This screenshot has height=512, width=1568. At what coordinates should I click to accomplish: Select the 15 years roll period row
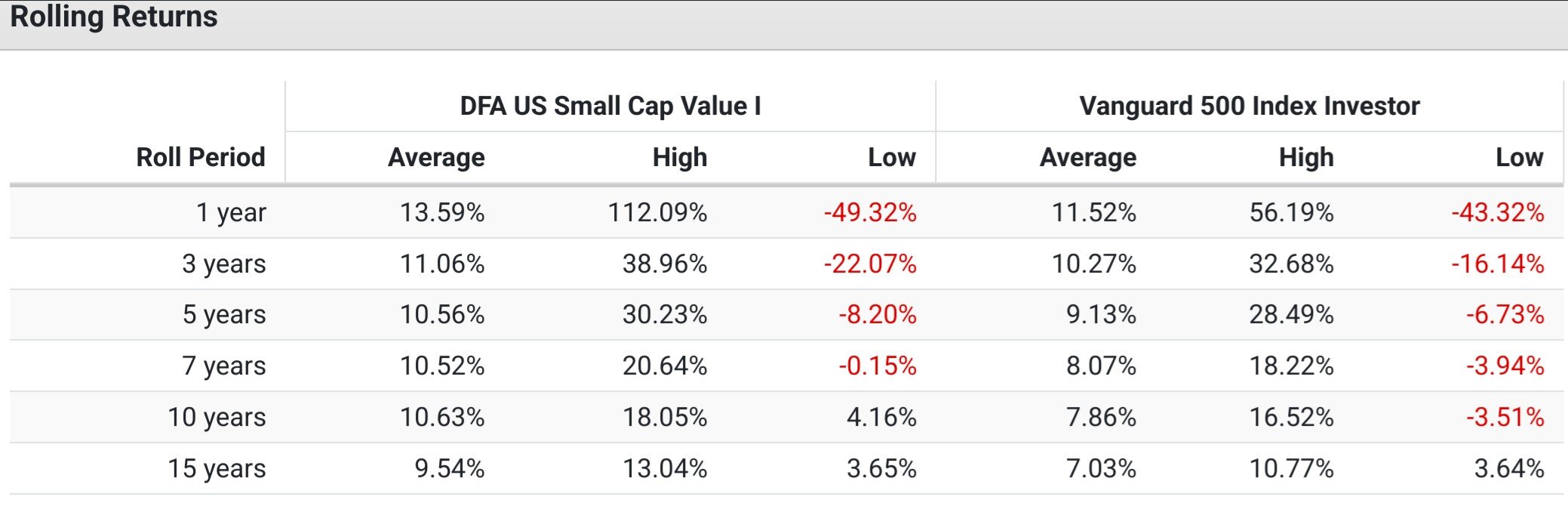click(x=217, y=468)
